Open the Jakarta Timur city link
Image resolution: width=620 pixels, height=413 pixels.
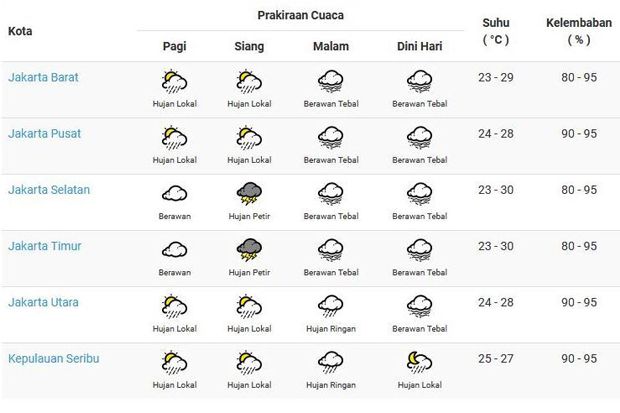[x=45, y=246]
